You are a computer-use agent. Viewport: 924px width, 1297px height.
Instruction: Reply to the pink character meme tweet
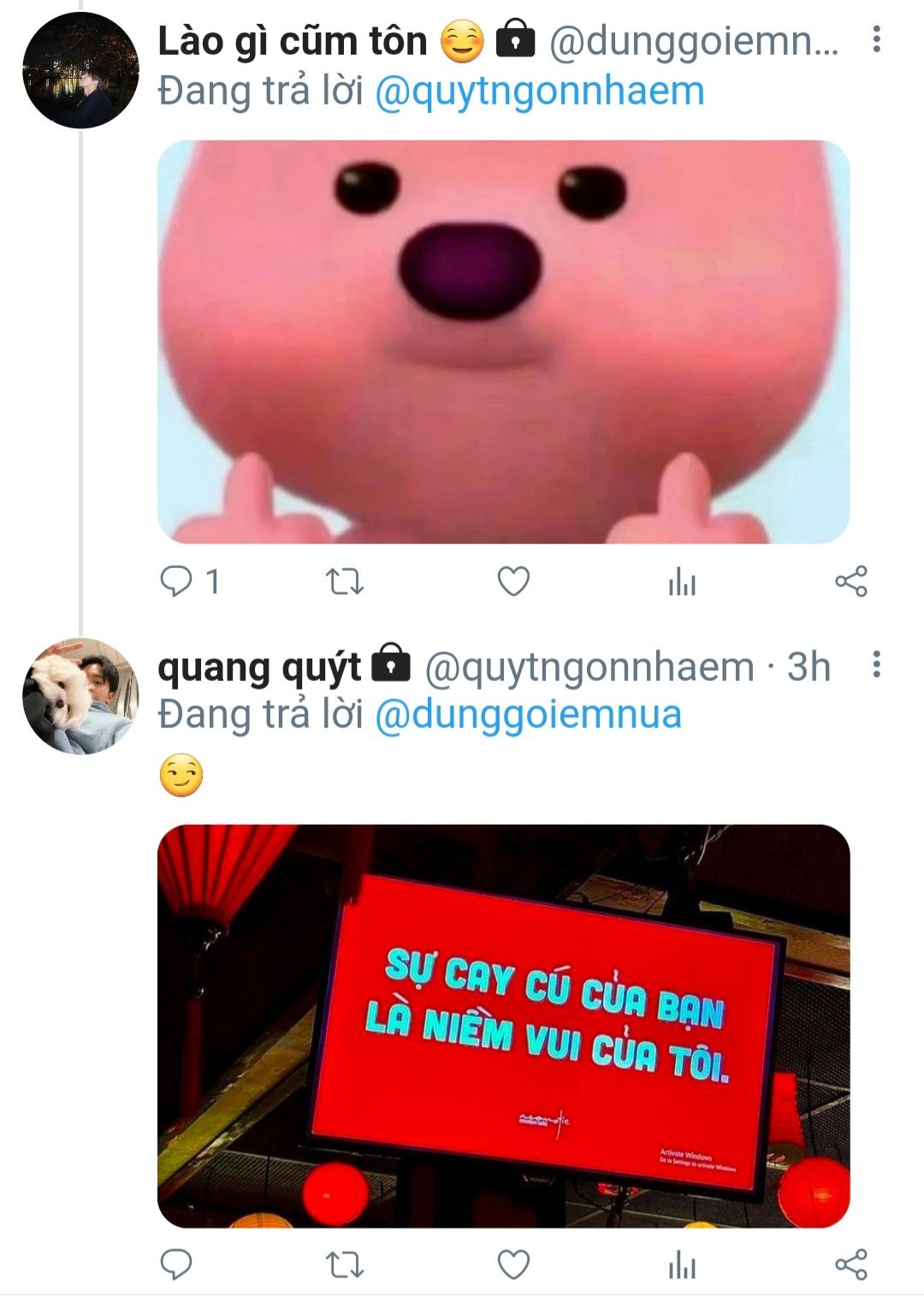click(177, 583)
